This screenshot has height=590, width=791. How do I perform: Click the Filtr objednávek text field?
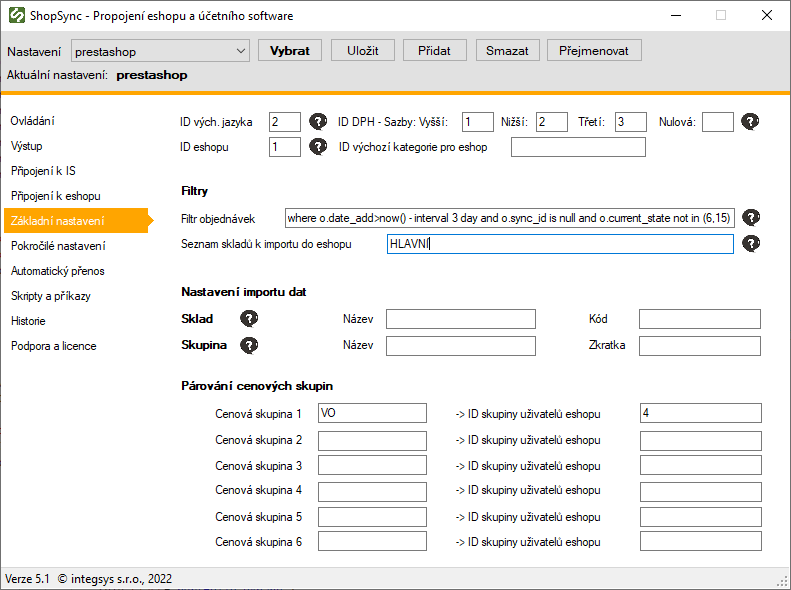click(x=509, y=218)
